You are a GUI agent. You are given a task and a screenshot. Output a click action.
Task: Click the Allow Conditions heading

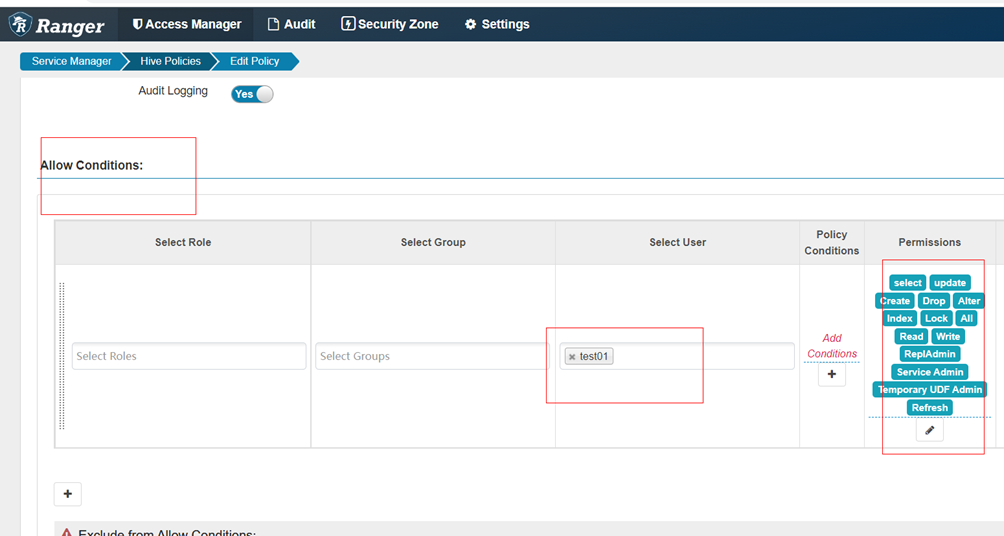coord(92,165)
